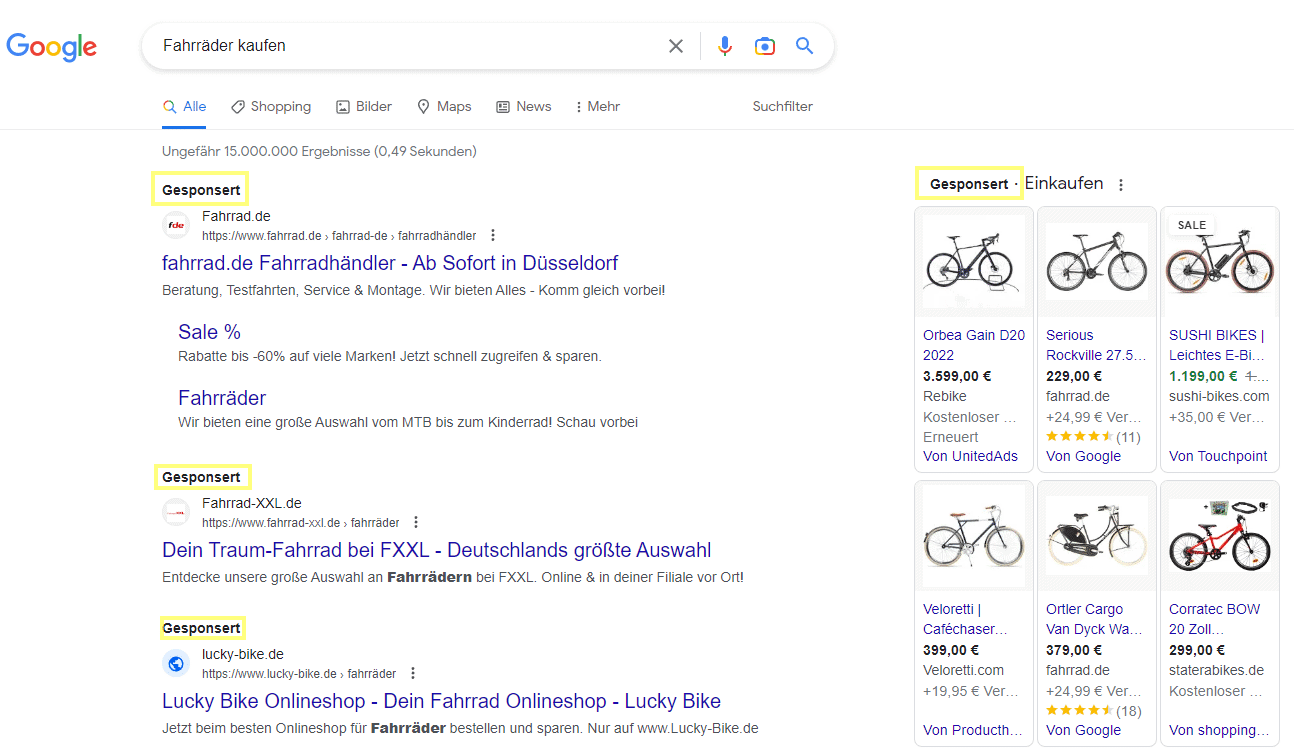Screen dimensions: 1294x752
Task: Click star rating with 18 reviews
Action: click(x=1093, y=711)
